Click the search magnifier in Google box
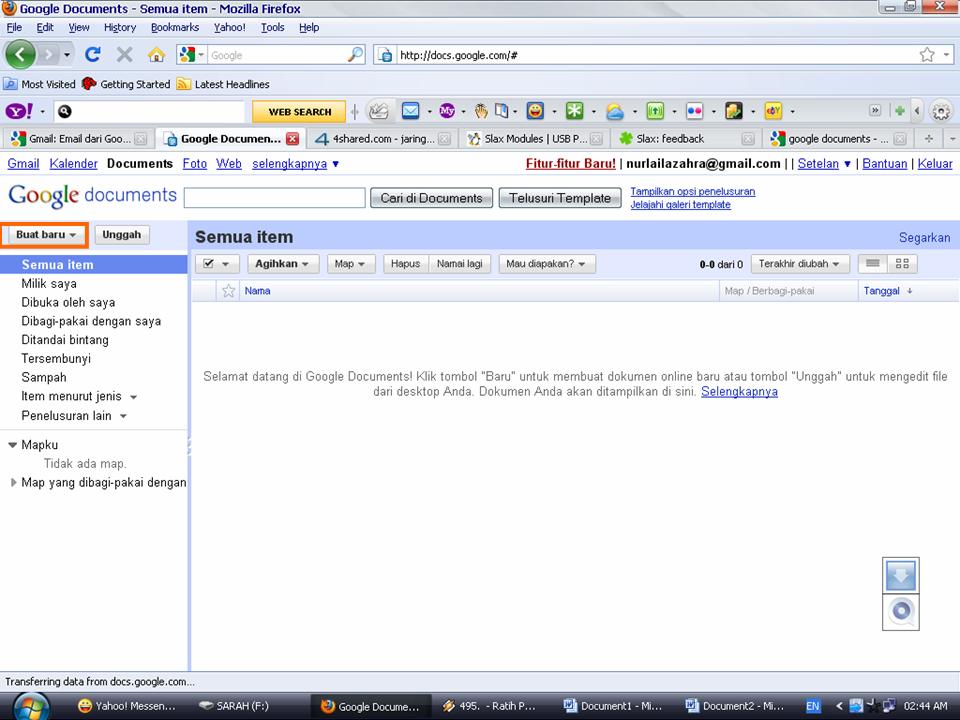The width and height of the screenshot is (960, 720). click(x=355, y=54)
